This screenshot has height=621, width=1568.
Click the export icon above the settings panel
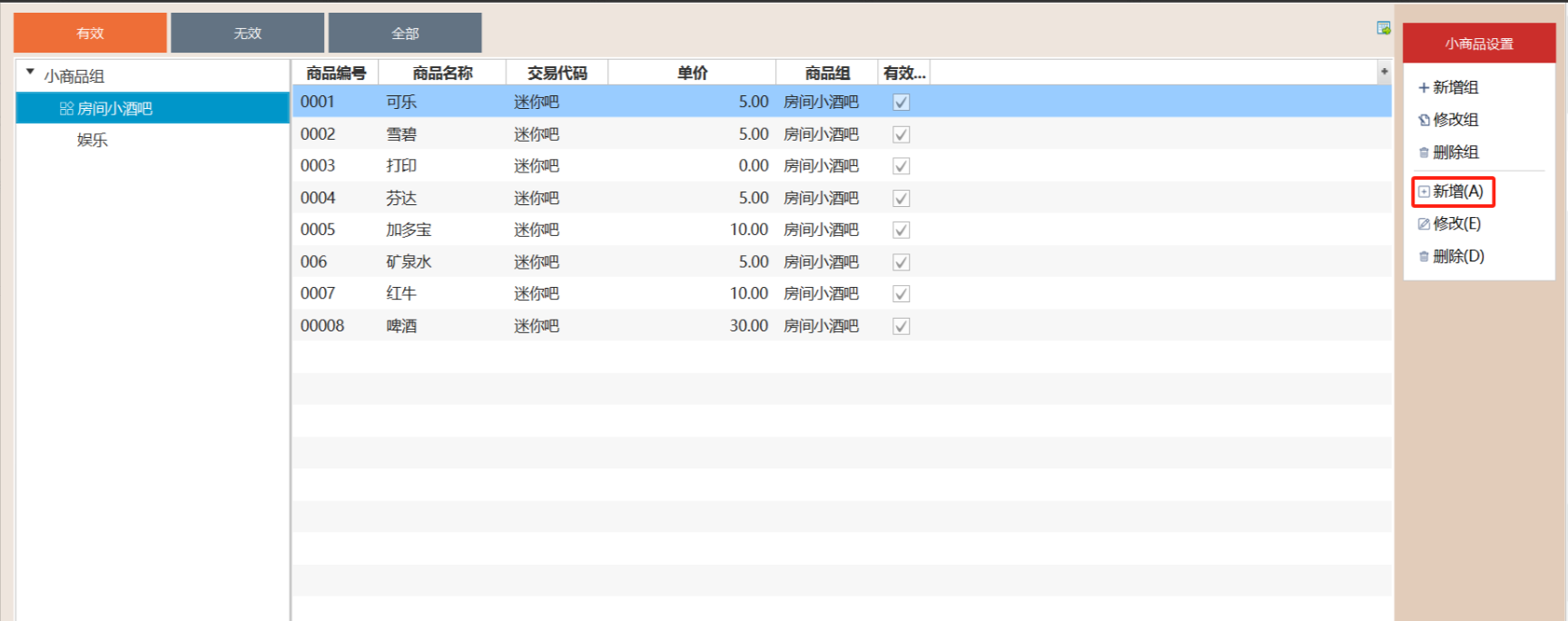[1383, 28]
